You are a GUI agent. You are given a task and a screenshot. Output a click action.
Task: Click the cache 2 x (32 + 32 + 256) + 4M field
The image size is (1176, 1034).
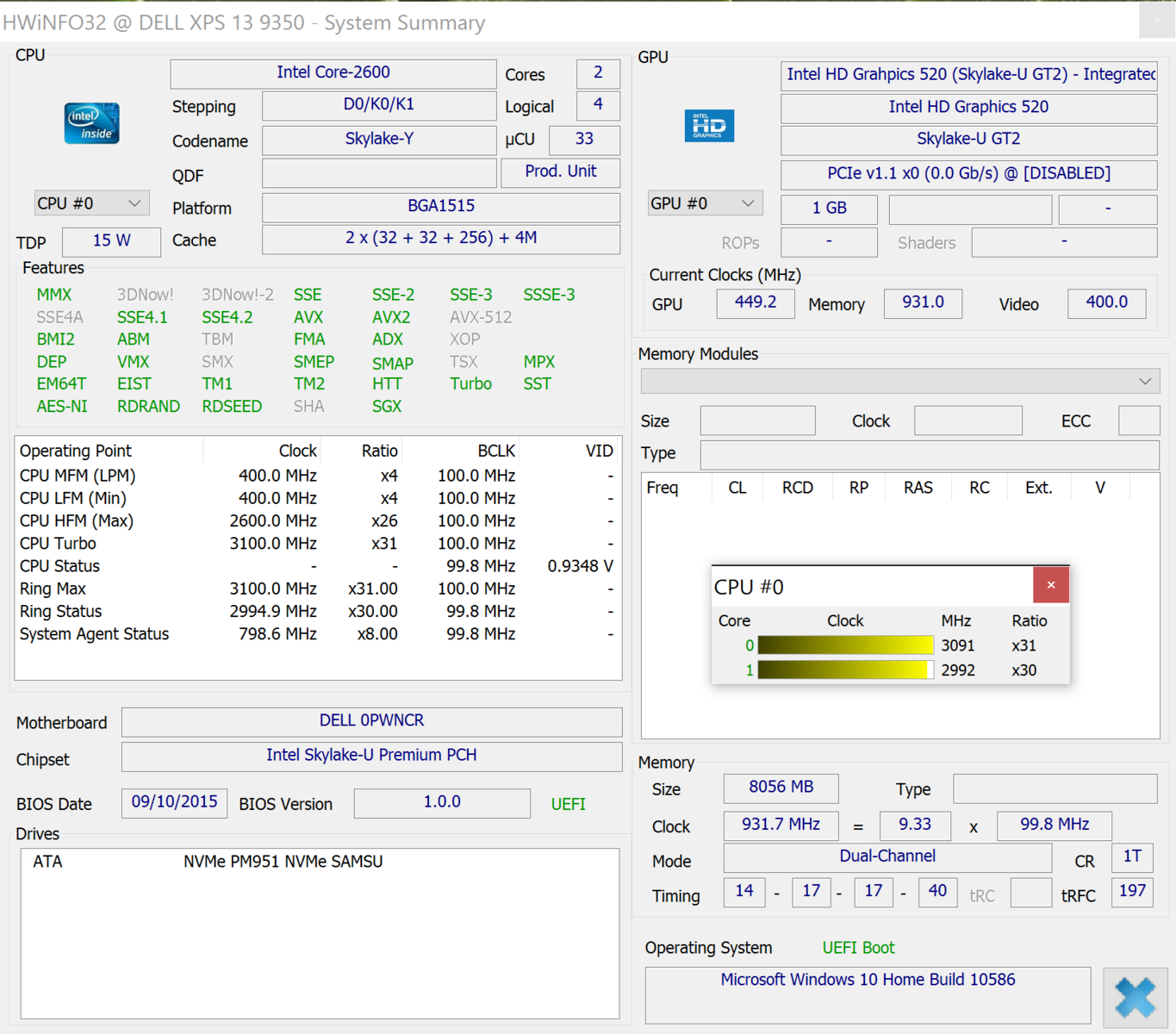coord(441,239)
